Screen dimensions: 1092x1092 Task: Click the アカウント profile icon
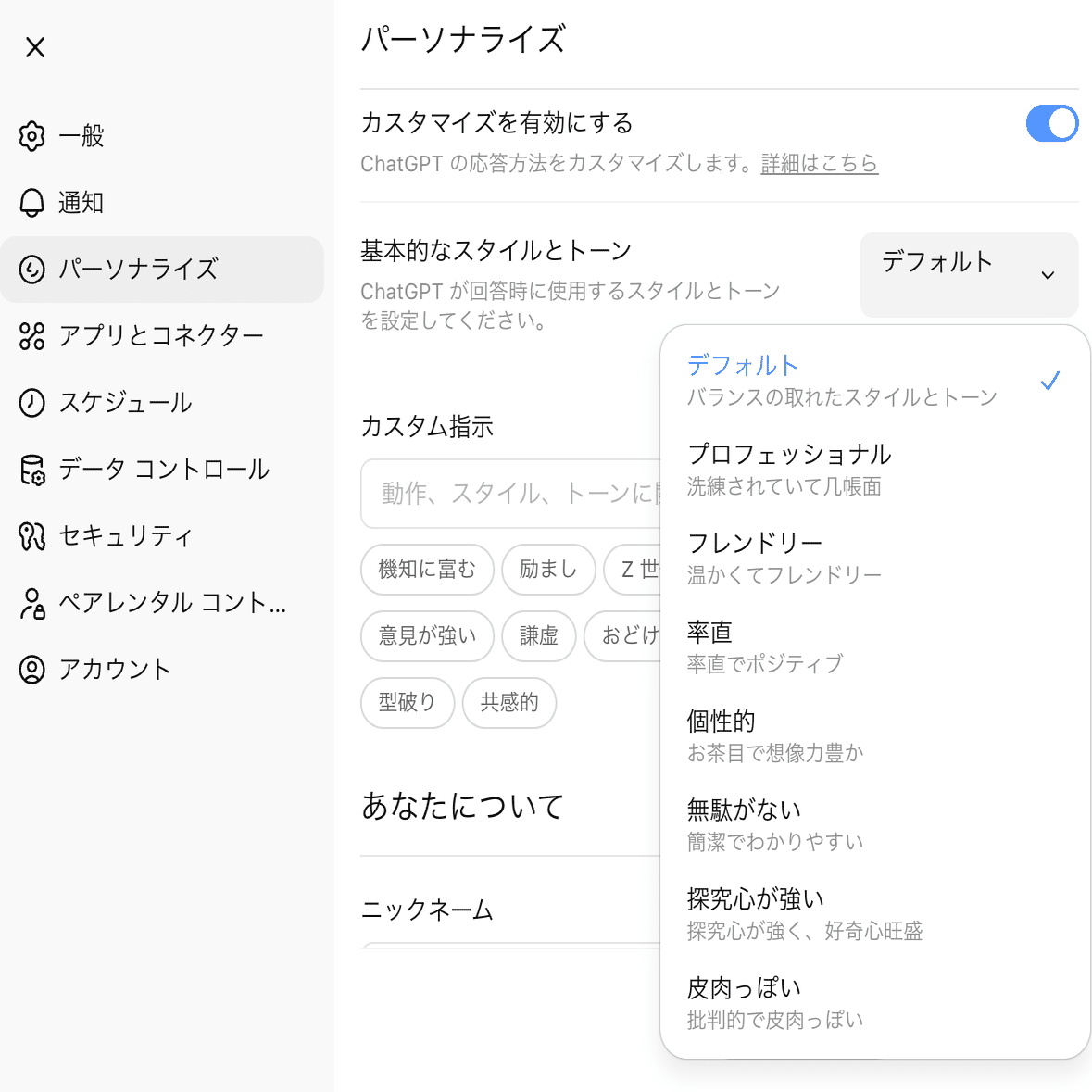32,670
